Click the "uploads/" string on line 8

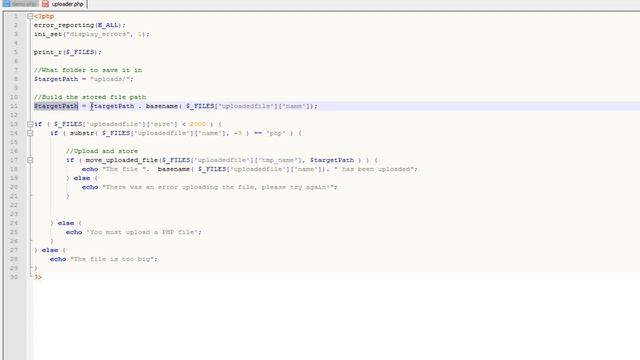[x=110, y=79]
